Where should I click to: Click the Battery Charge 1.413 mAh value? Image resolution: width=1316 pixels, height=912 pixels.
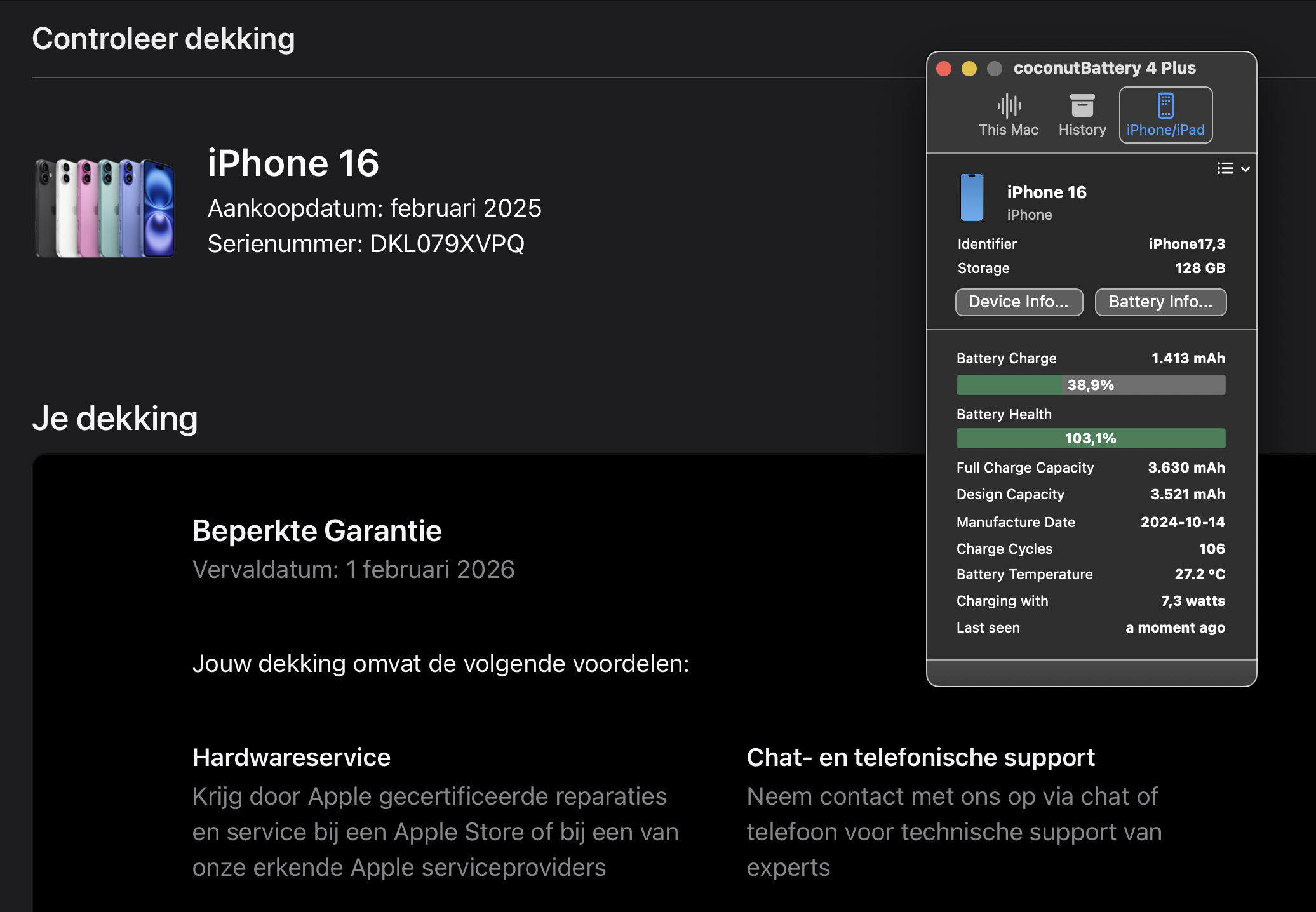1188,358
